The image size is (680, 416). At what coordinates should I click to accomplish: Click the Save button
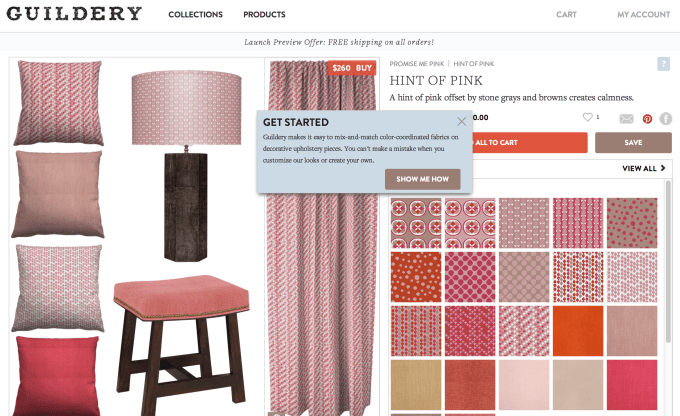point(633,143)
